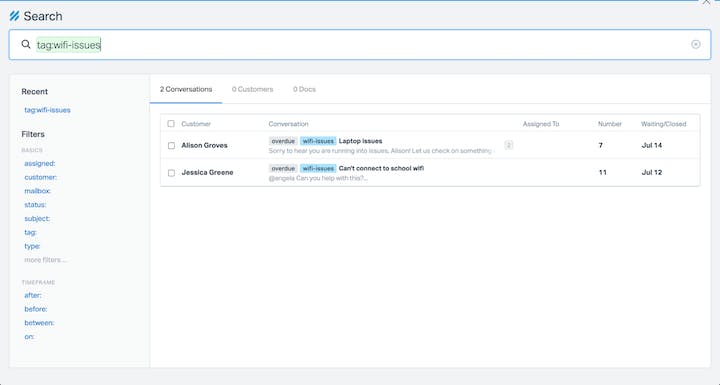Image resolution: width=720 pixels, height=385 pixels.
Task: Click inside the search input field
Action: tap(360, 45)
